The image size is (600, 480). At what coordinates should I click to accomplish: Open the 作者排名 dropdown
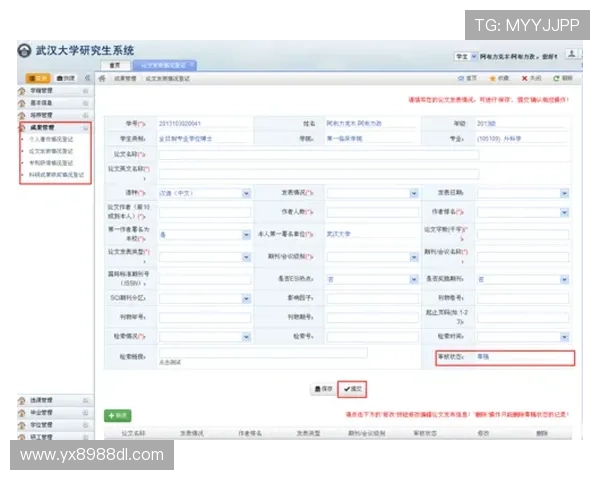tap(564, 212)
